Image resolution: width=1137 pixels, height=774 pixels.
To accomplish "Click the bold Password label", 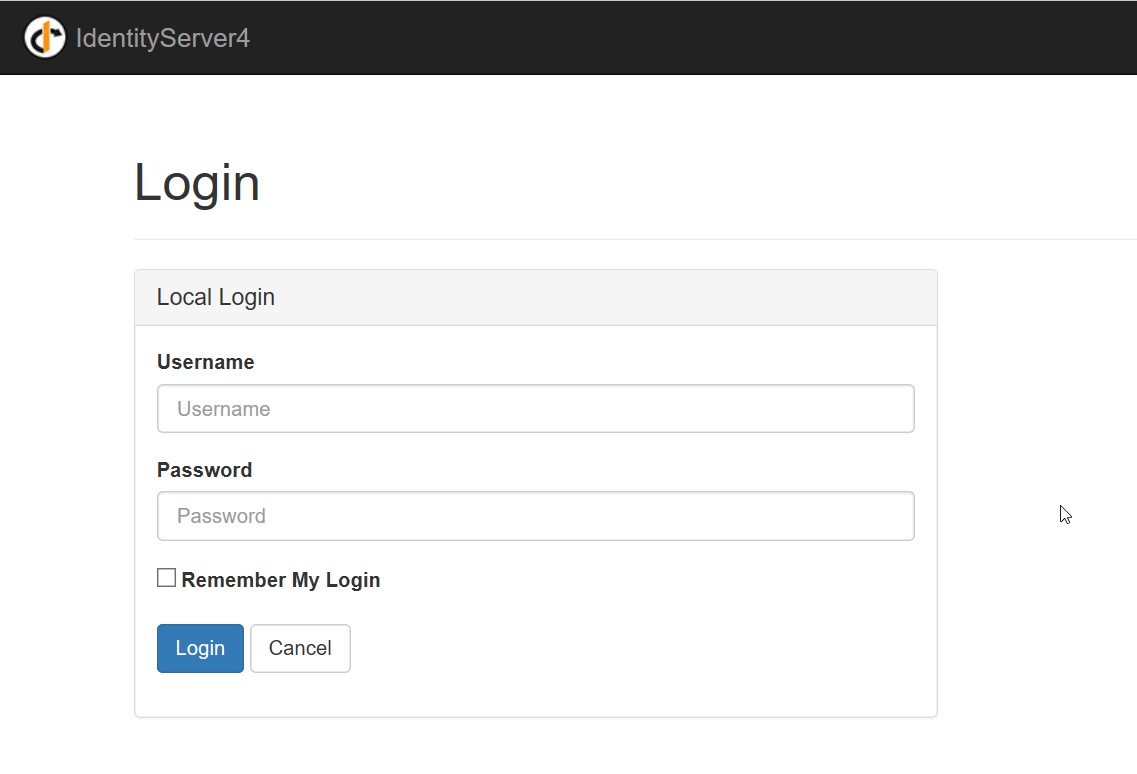I will [x=204, y=470].
